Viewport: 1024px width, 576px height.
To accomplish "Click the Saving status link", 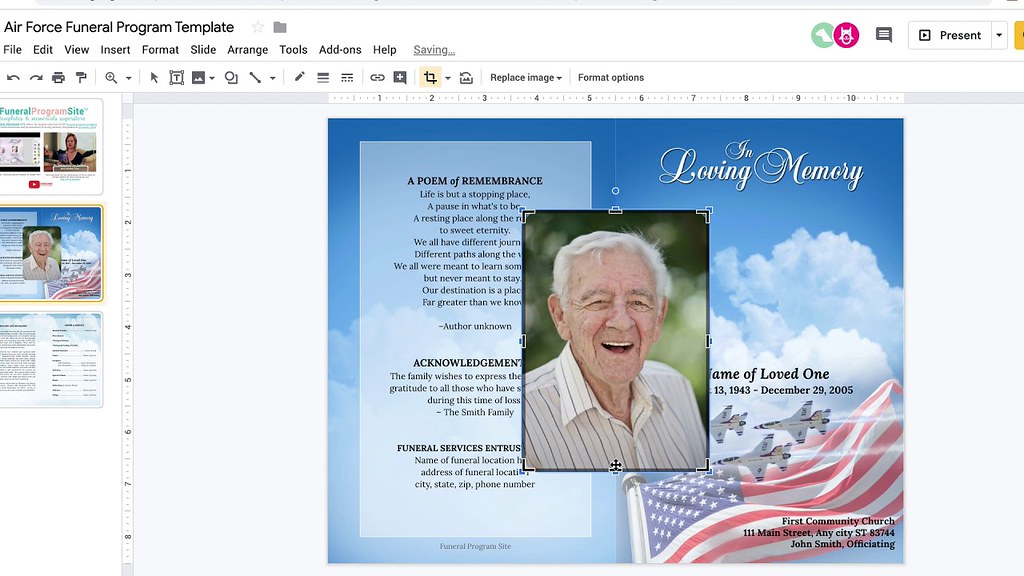I will [x=434, y=50].
